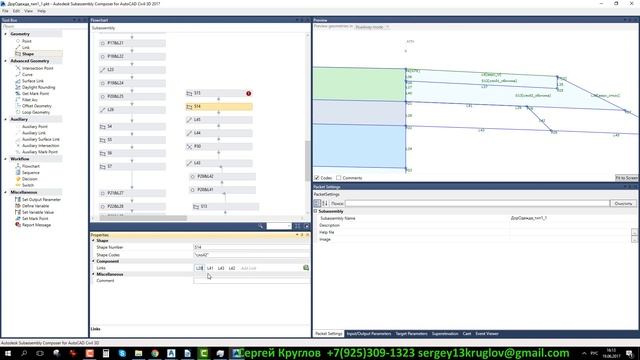Choose the Set Variable Value tool
This screenshot has height=360, width=640.
[38, 212]
